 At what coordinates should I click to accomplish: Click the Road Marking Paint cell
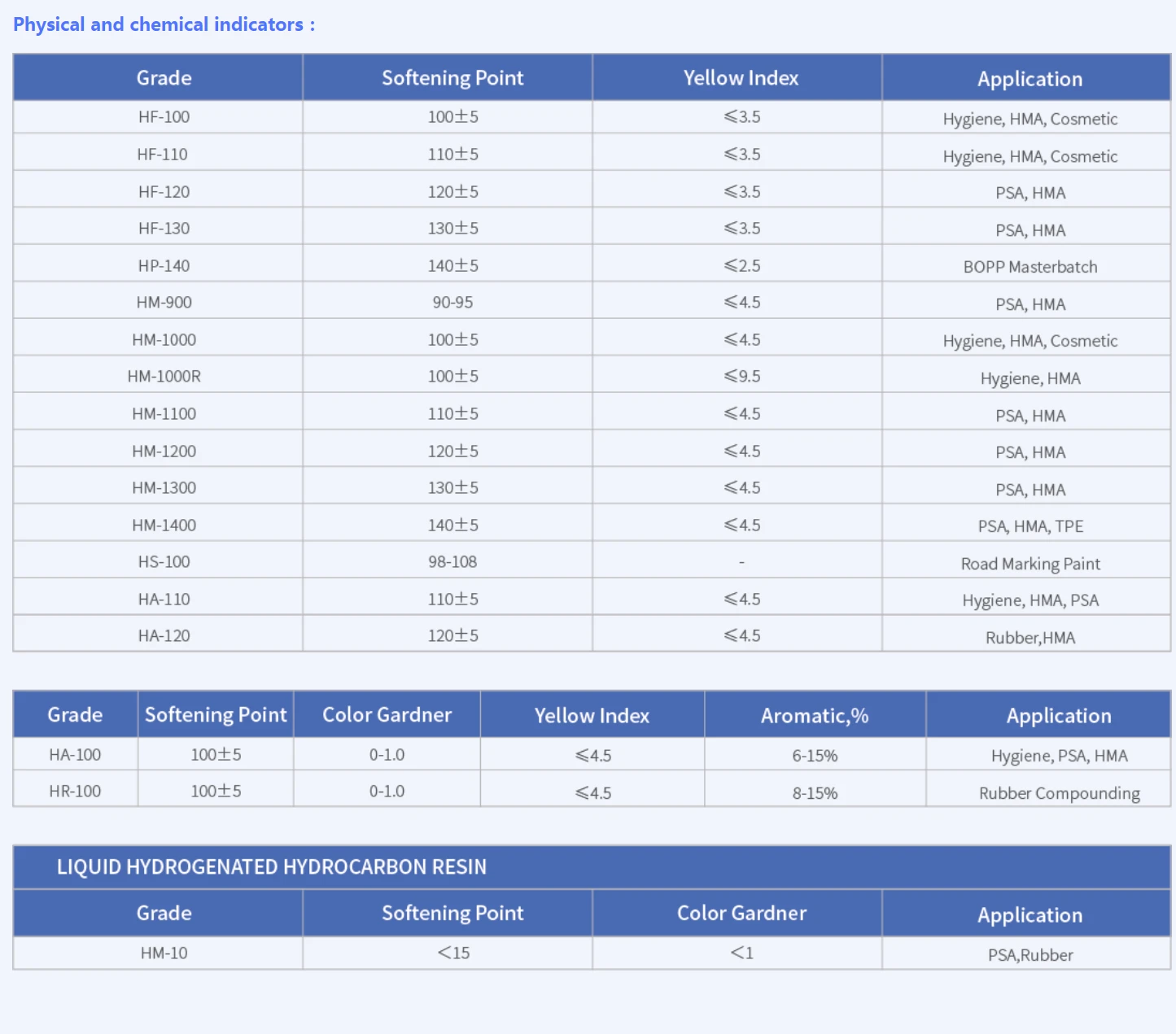(x=1030, y=564)
